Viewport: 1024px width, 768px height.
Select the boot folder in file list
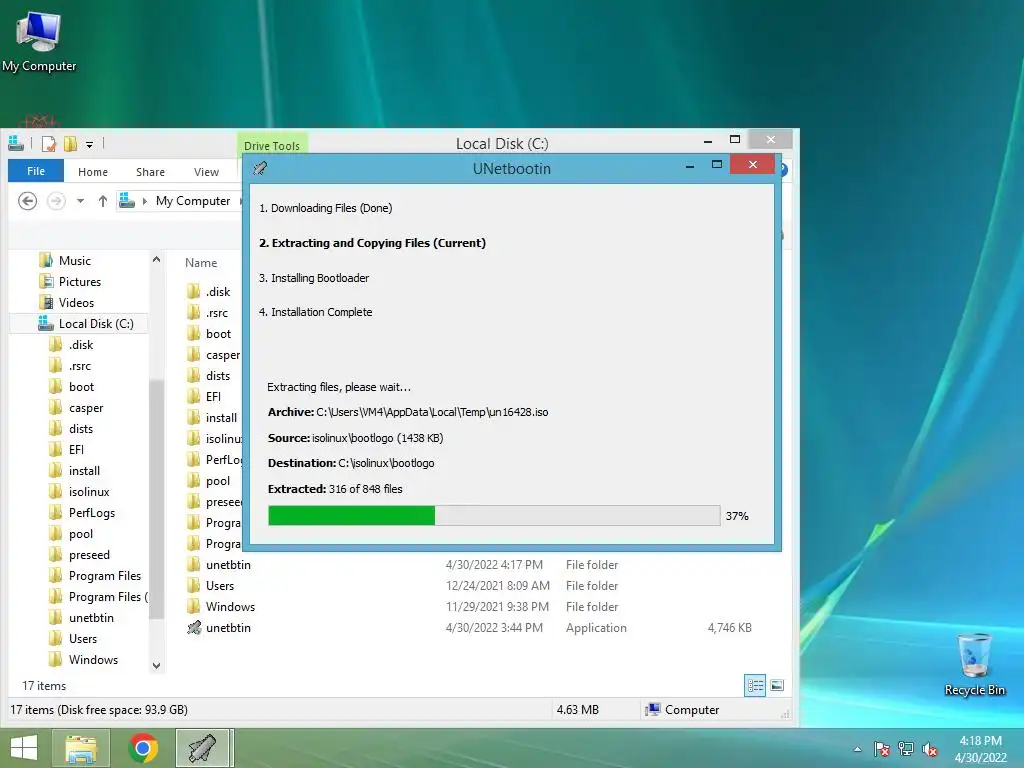coord(218,334)
